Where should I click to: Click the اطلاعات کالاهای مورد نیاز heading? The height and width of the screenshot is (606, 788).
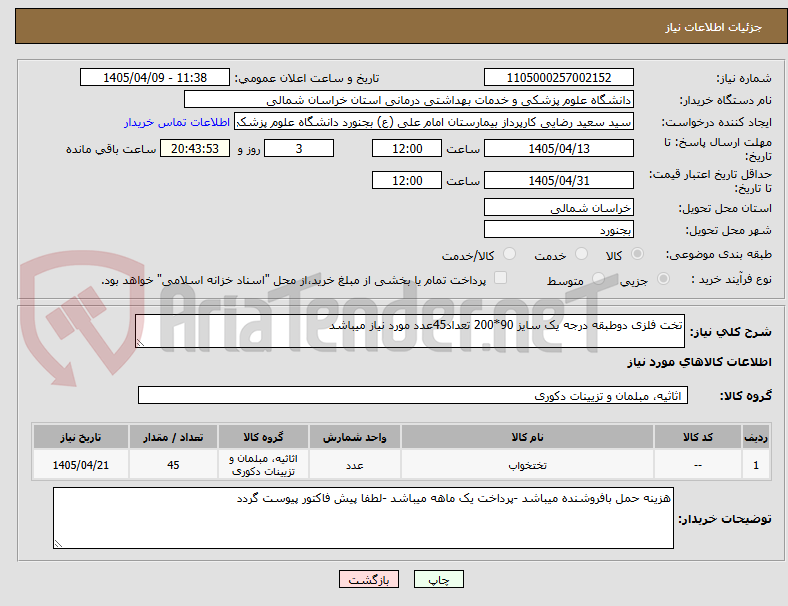point(699,362)
